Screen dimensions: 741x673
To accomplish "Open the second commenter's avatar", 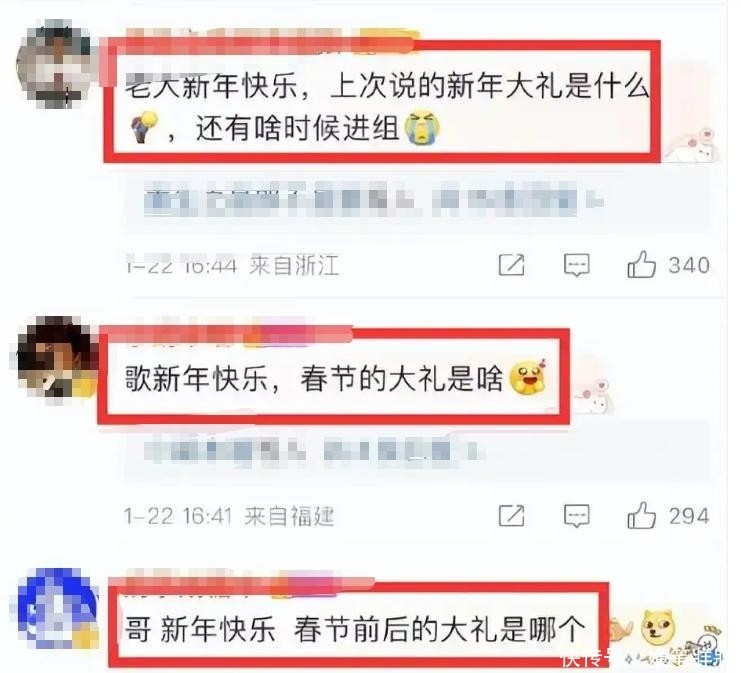I will [x=54, y=361].
